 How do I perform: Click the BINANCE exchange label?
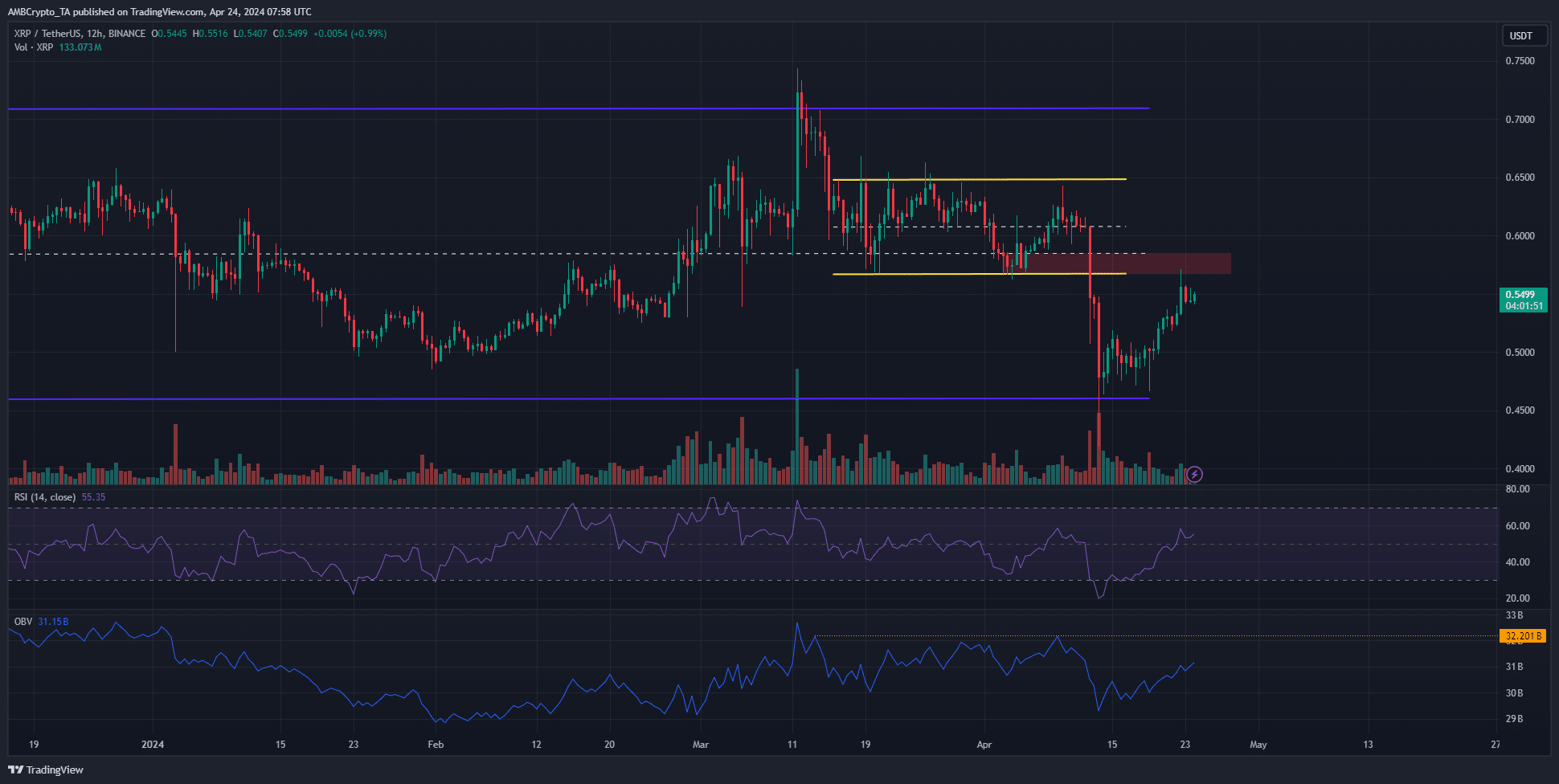click(127, 34)
